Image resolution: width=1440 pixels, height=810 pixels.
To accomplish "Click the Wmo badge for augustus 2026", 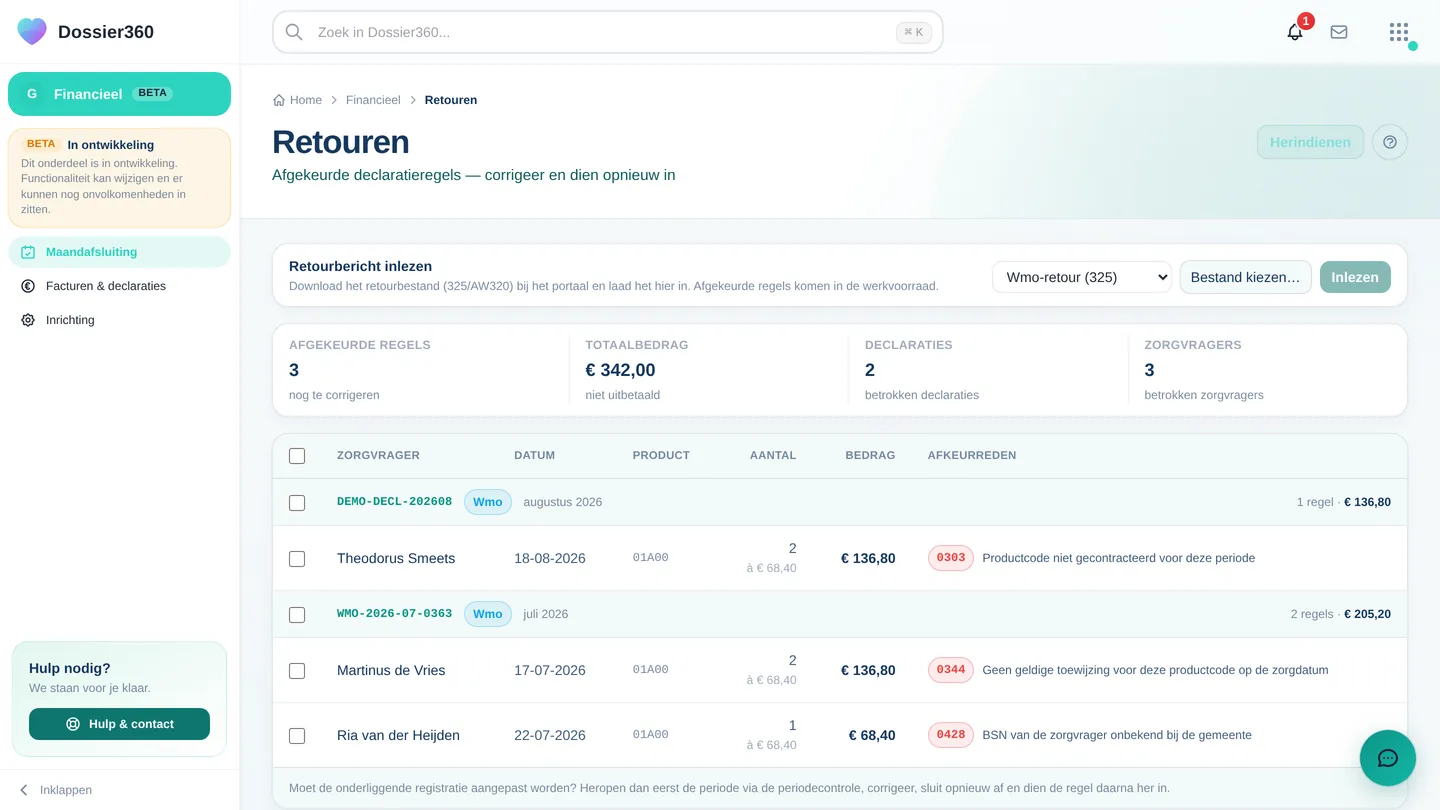I will [x=488, y=502].
